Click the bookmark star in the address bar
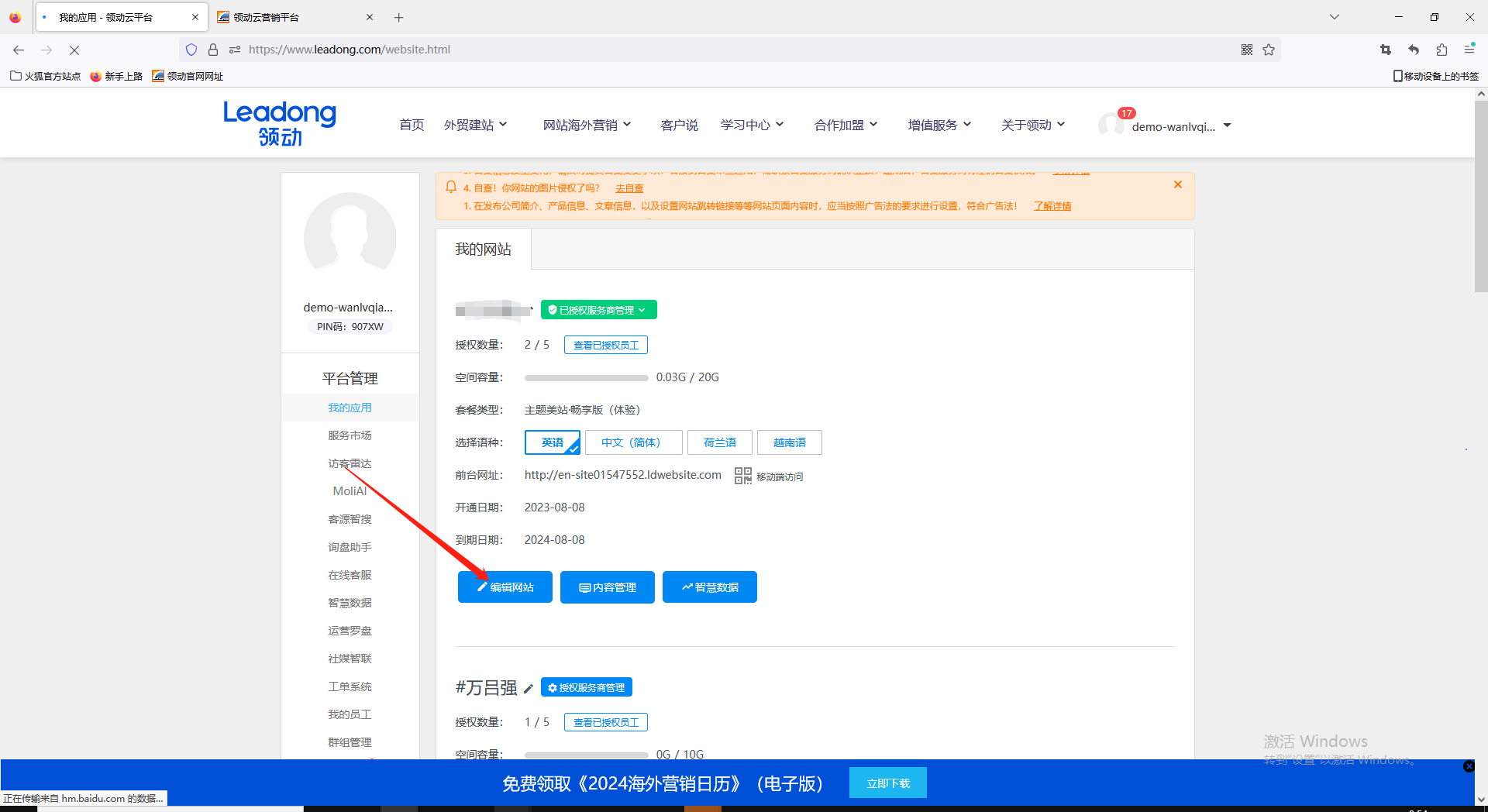1488x812 pixels. click(x=1269, y=49)
